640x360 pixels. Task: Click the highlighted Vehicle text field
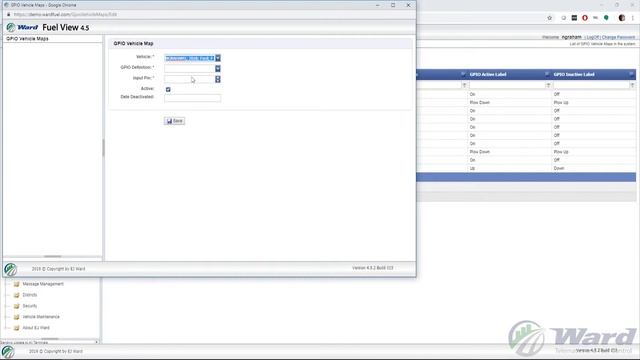[x=190, y=58]
